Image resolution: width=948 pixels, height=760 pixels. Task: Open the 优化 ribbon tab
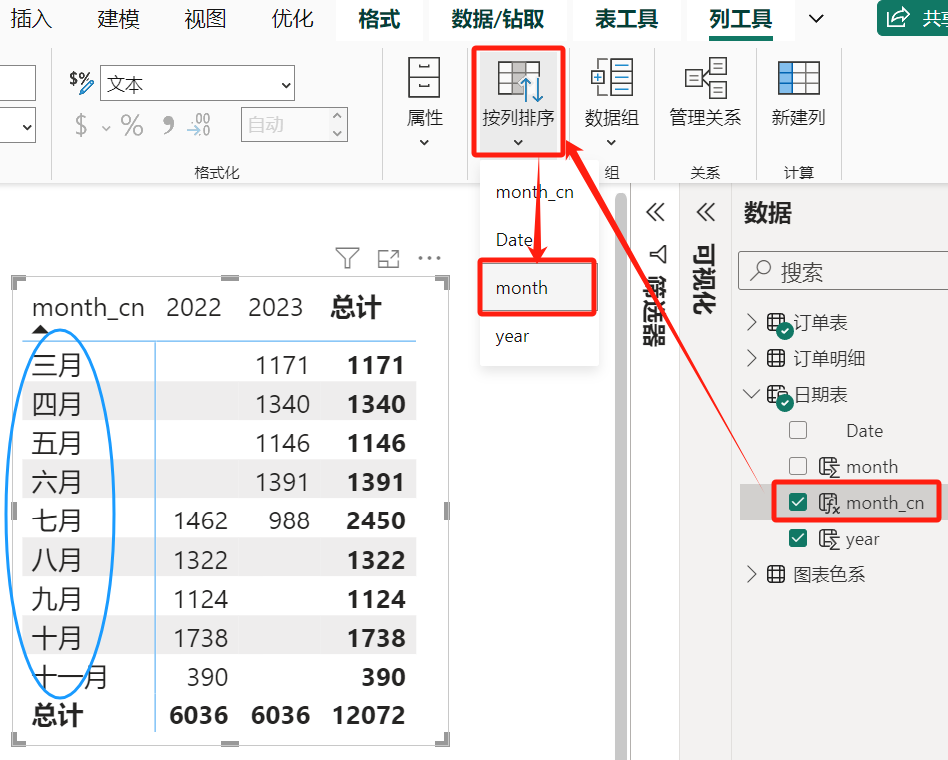293,19
